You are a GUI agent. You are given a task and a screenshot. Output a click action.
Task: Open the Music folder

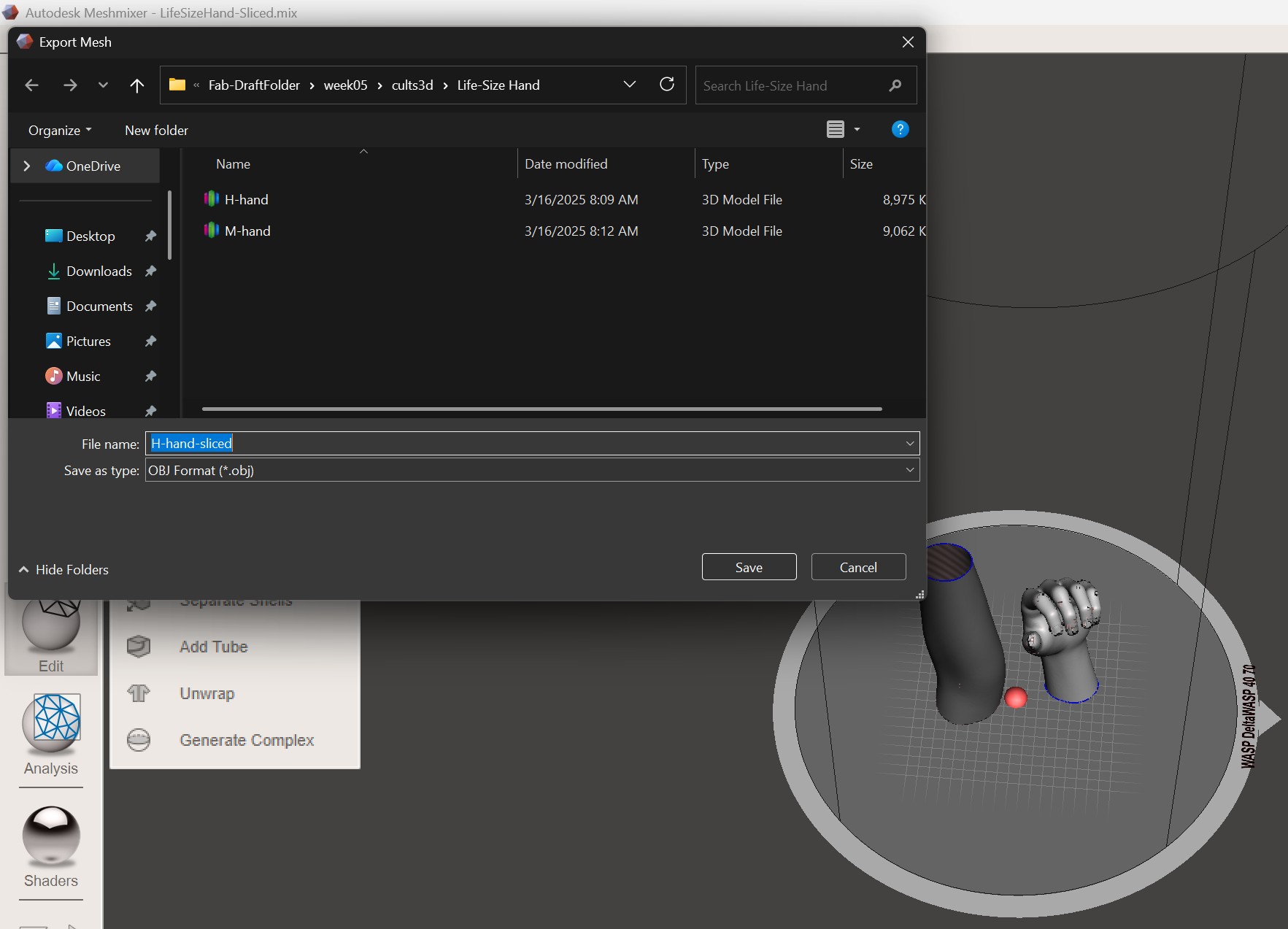[83, 376]
